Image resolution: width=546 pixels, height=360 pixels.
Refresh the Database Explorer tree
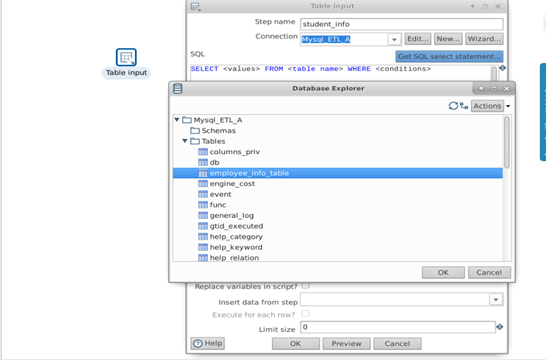453,106
